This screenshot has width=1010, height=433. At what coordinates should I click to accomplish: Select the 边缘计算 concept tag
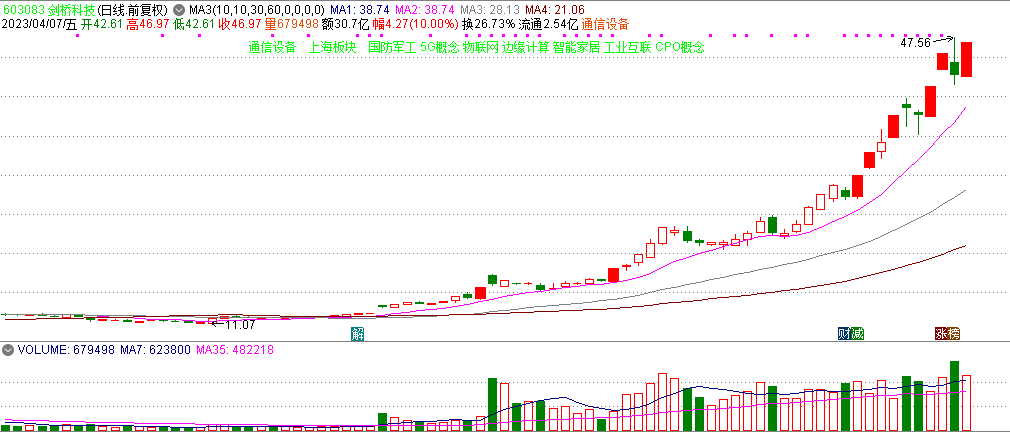pos(526,47)
